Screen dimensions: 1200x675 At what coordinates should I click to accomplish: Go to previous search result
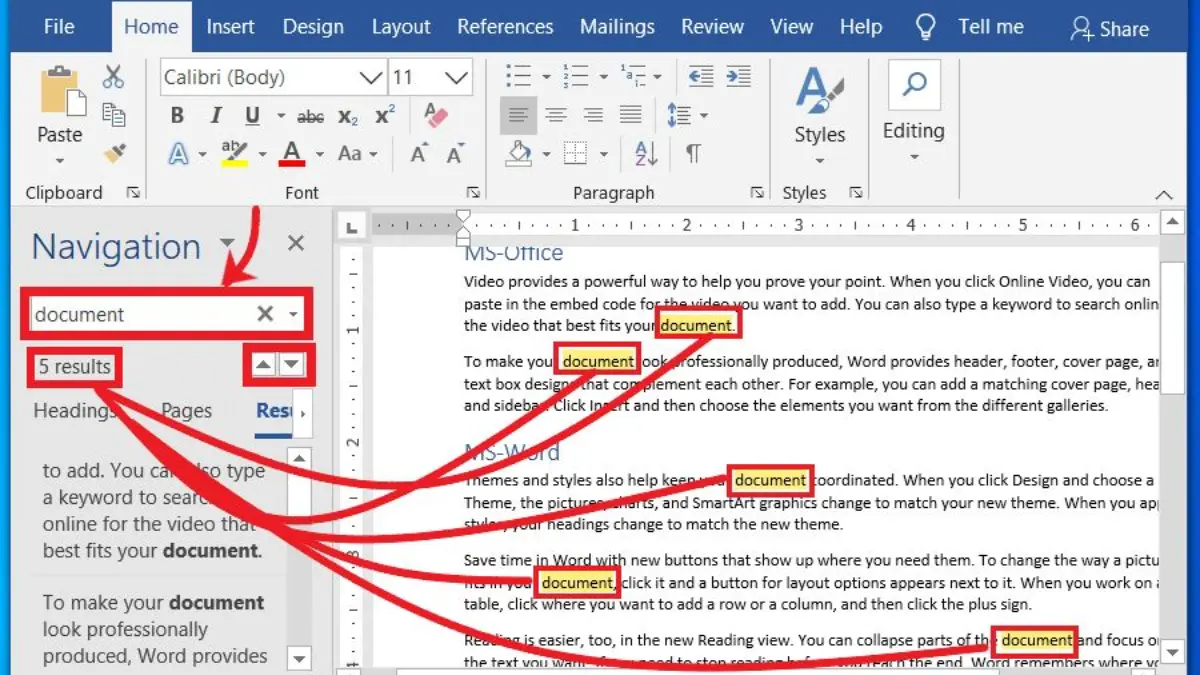point(263,365)
